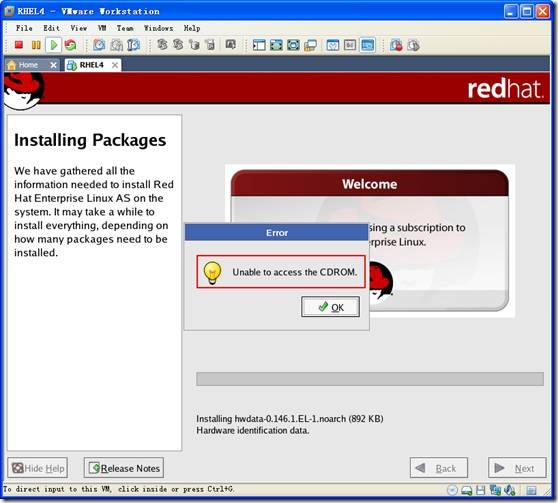The image size is (558, 503).
Task: Click the sound/USB device status icon
Action: [x=510, y=491]
